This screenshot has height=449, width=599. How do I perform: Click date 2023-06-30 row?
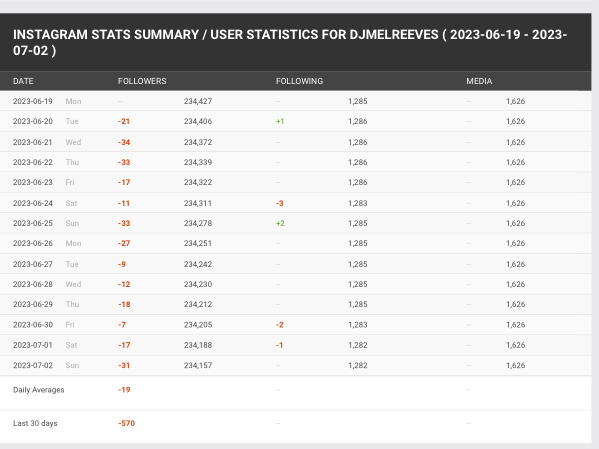click(x=33, y=325)
